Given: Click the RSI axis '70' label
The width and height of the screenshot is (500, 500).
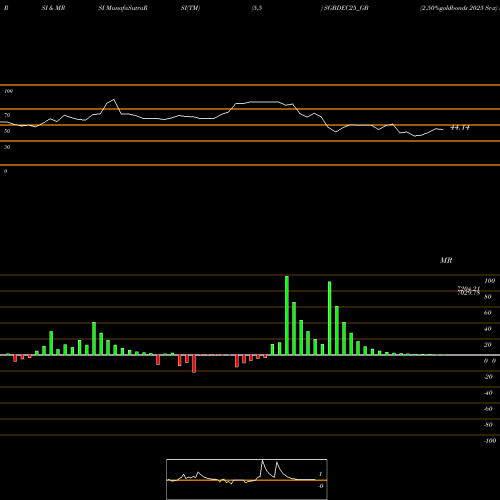Looking at the screenshot, I should pos(7,115).
